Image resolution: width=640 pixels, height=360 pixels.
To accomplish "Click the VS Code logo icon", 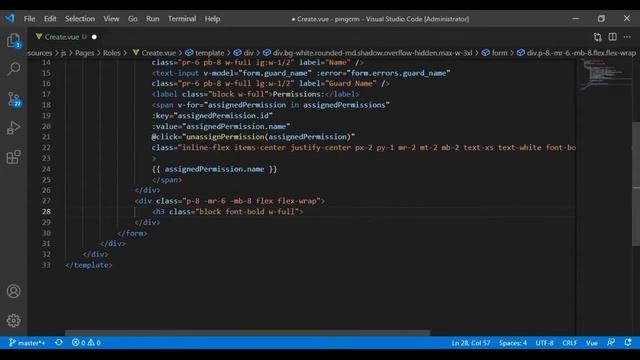I will [x=10, y=18].
